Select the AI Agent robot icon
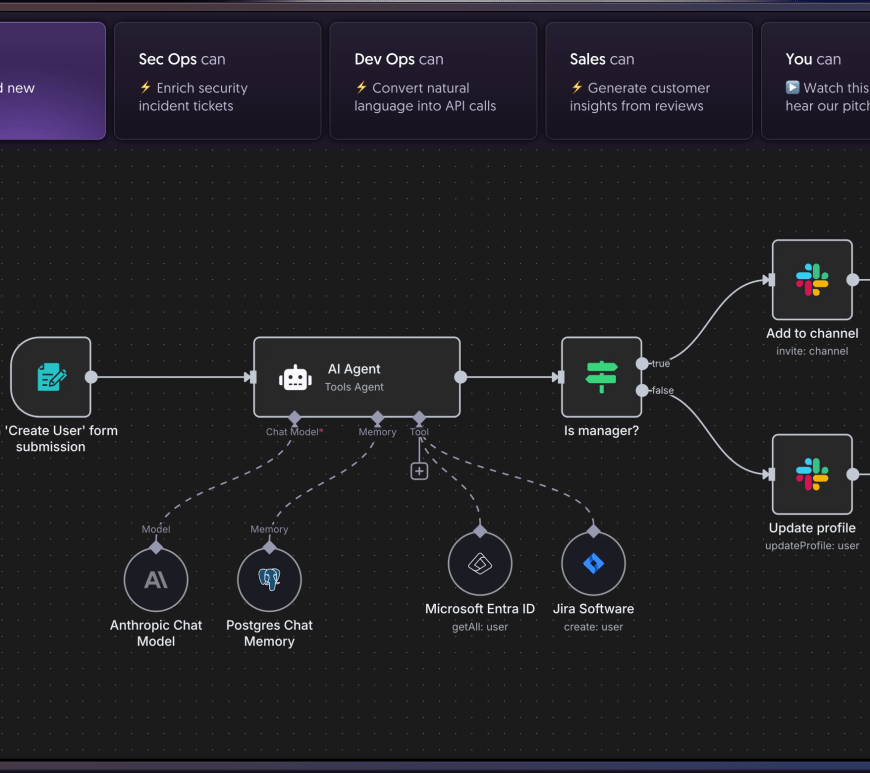The width and height of the screenshot is (870, 773). pyautogui.click(x=295, y=377)
